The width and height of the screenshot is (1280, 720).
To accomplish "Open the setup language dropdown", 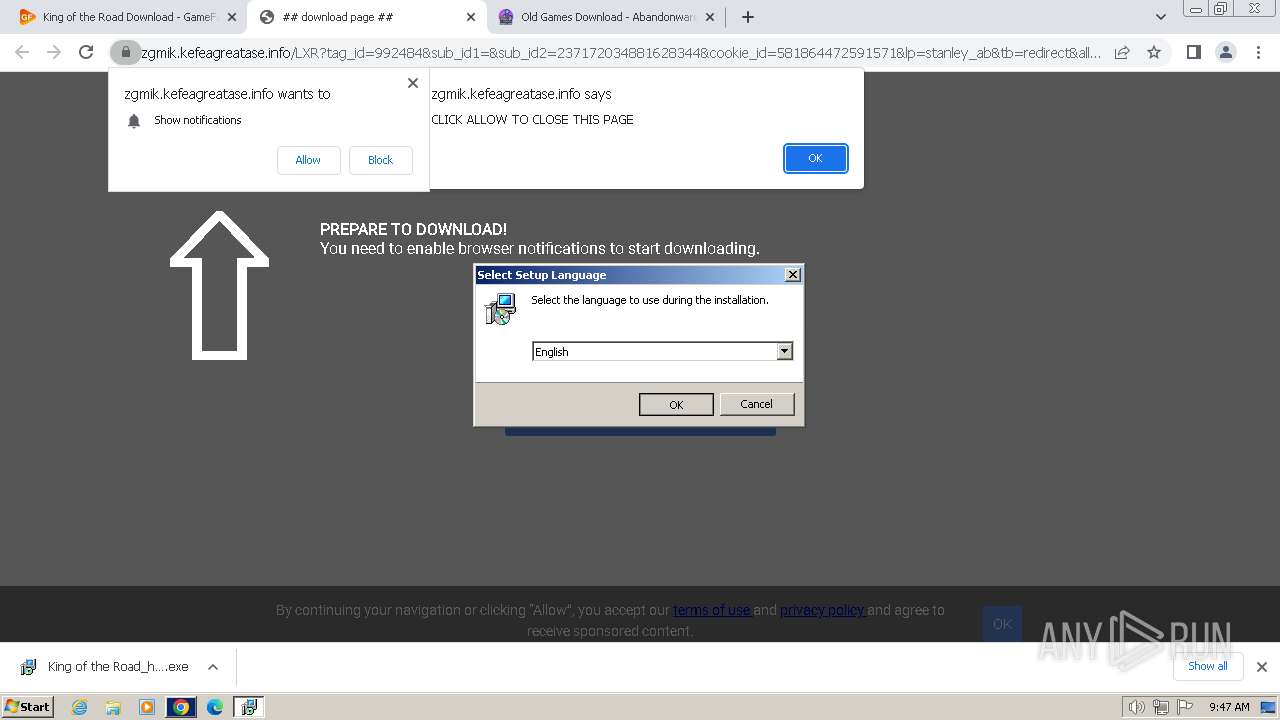I will coord(785,351).
